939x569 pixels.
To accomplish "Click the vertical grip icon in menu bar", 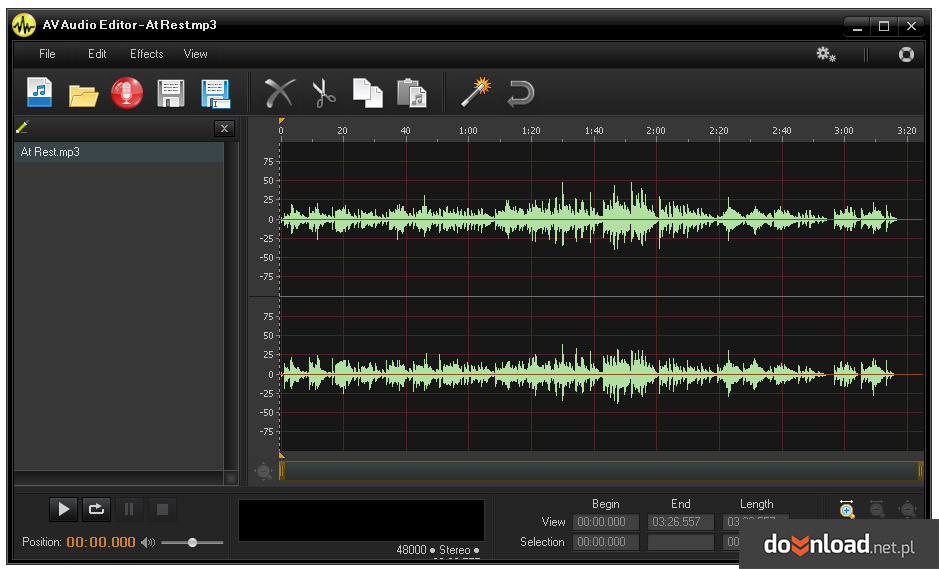I will [x=865, y=55].
